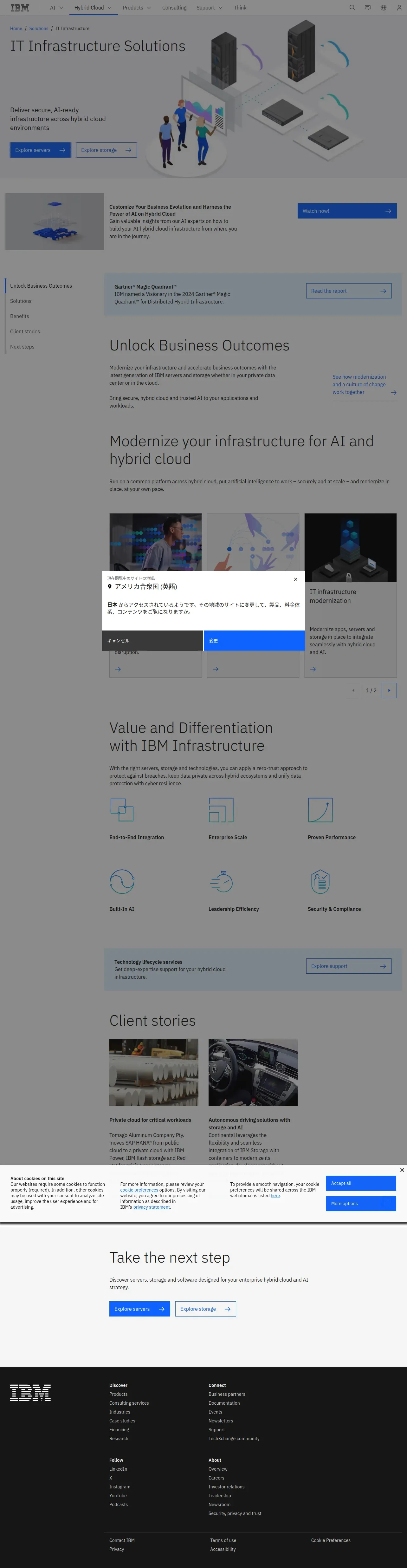Open Contact IBM footer link
This screenshot has width=407, height=1568.
122,1540
